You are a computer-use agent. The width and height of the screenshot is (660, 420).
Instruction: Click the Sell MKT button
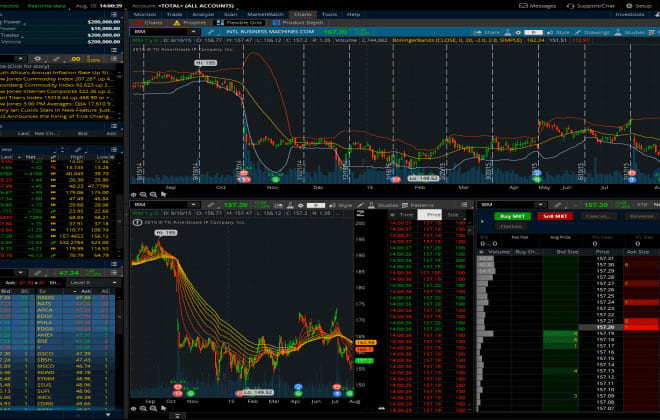(555, 216)
